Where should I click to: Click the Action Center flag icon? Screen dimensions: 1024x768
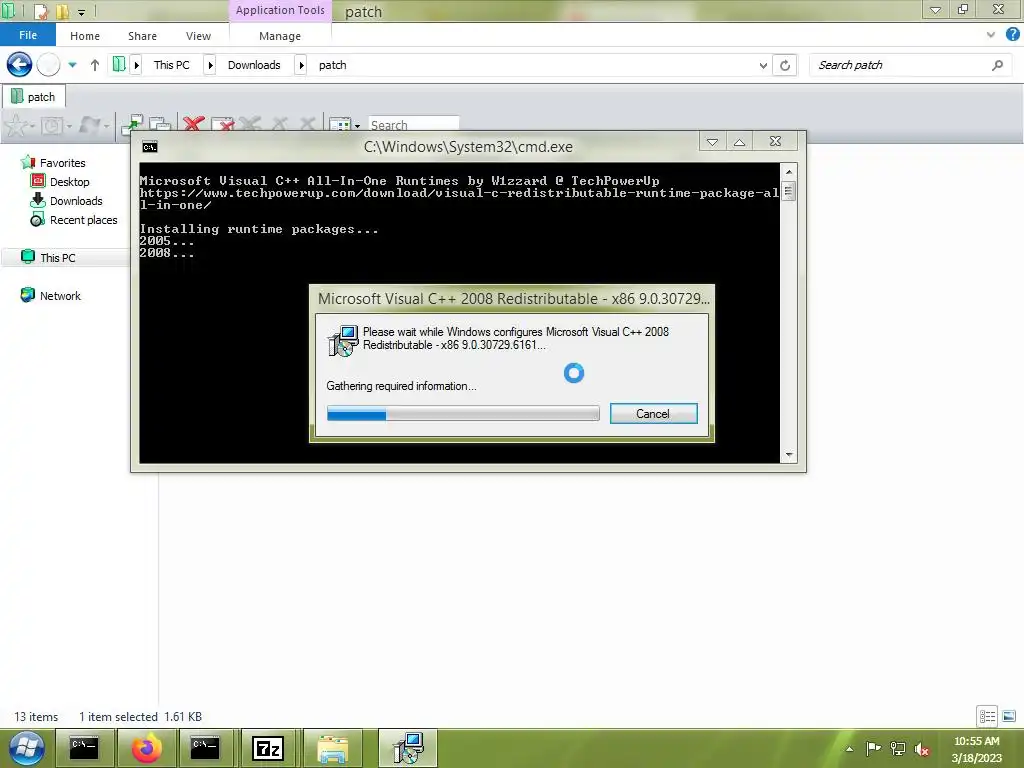tap(873, 748)
